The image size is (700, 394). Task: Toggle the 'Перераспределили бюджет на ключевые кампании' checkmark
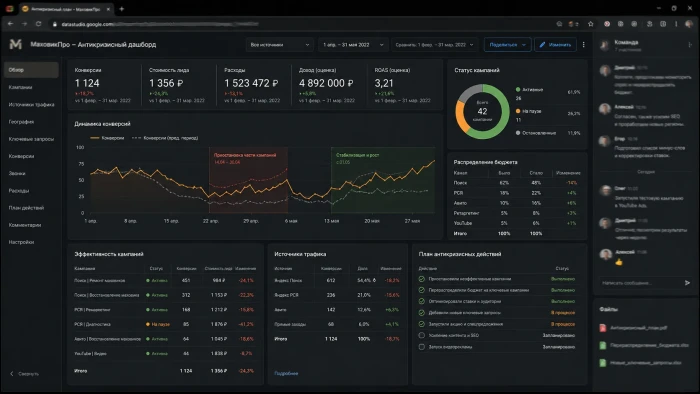[x=421, y=290]
